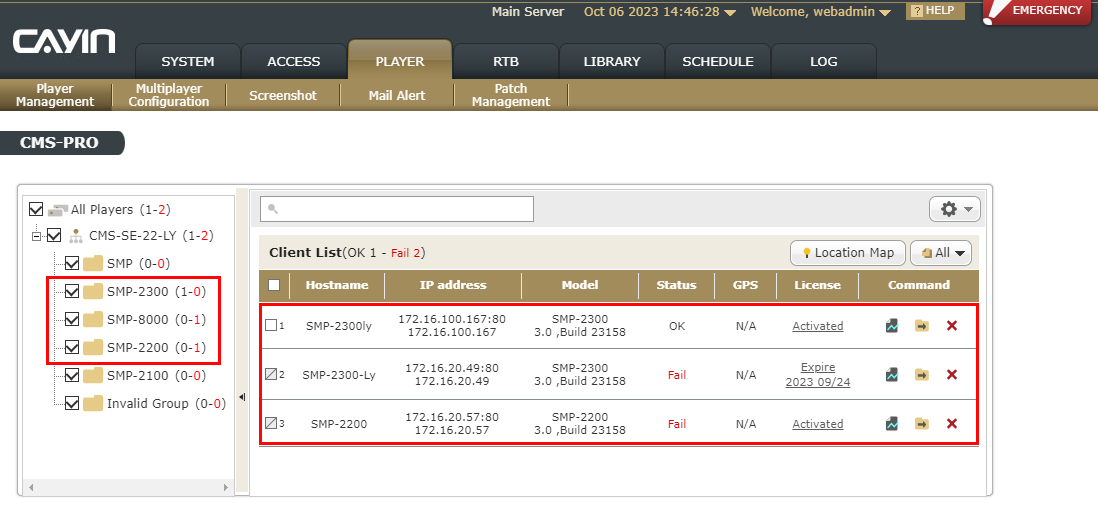This screenshot has height=510, width=1098.
Task: Click the client search input field
Action: click(x=397, y=209)
